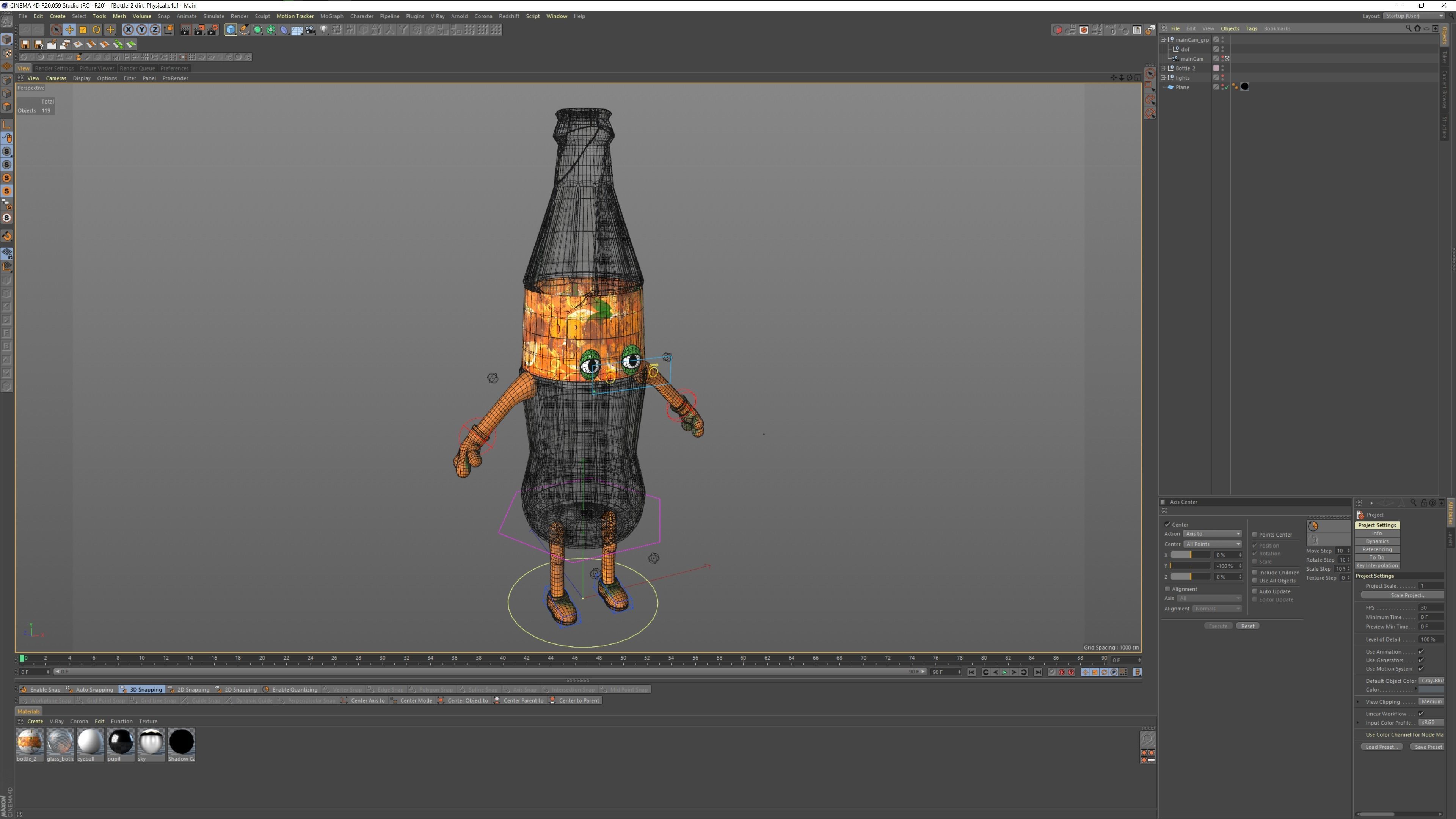Open the Input Color Profile sRGB dropdown
Image resolution: width=1456 pixels, height=819 pixels.
pos(1432,723)
